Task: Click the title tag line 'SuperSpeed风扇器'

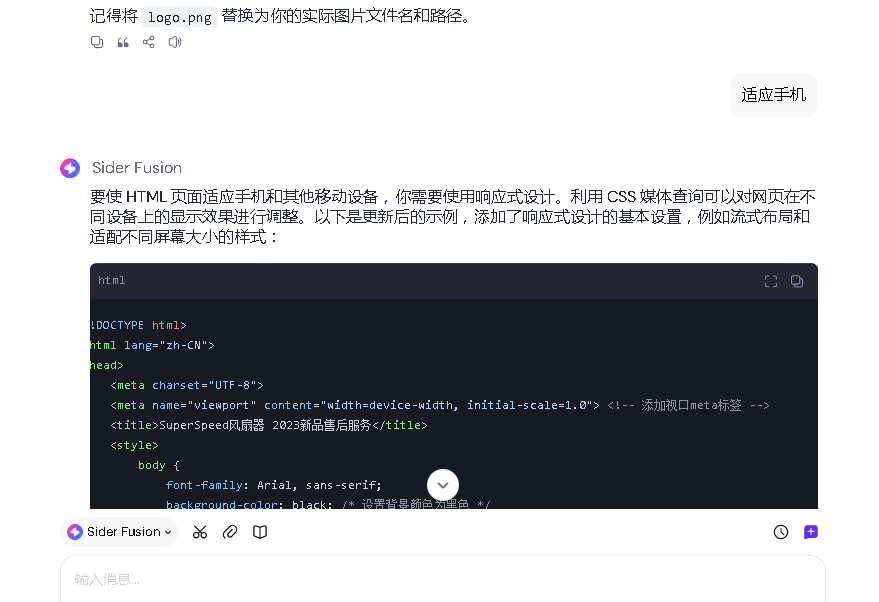Action: [269, 425]
